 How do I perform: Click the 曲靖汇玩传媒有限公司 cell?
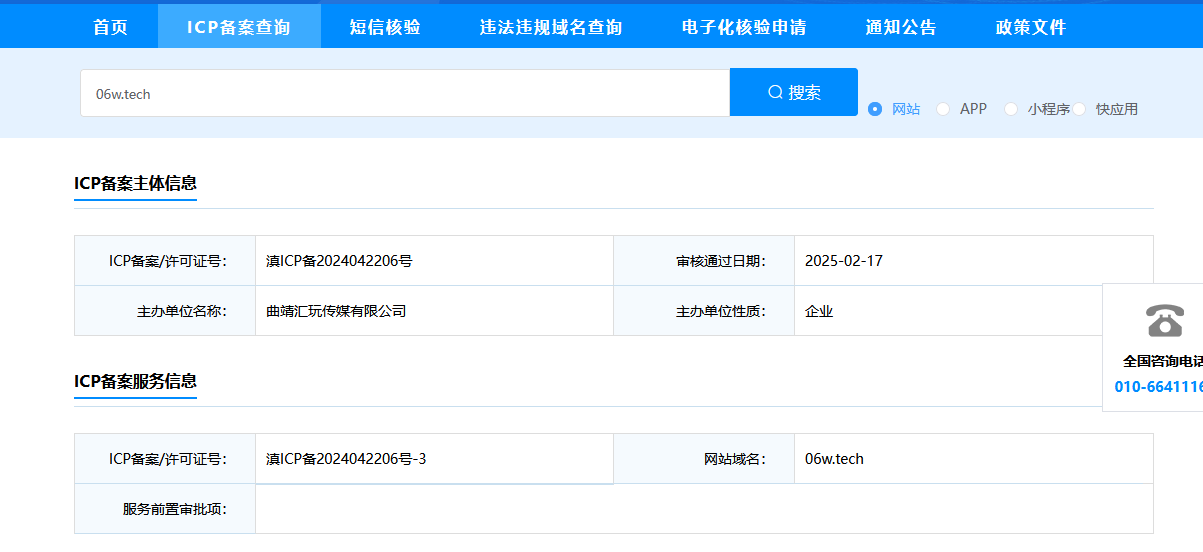click(336, 311)
